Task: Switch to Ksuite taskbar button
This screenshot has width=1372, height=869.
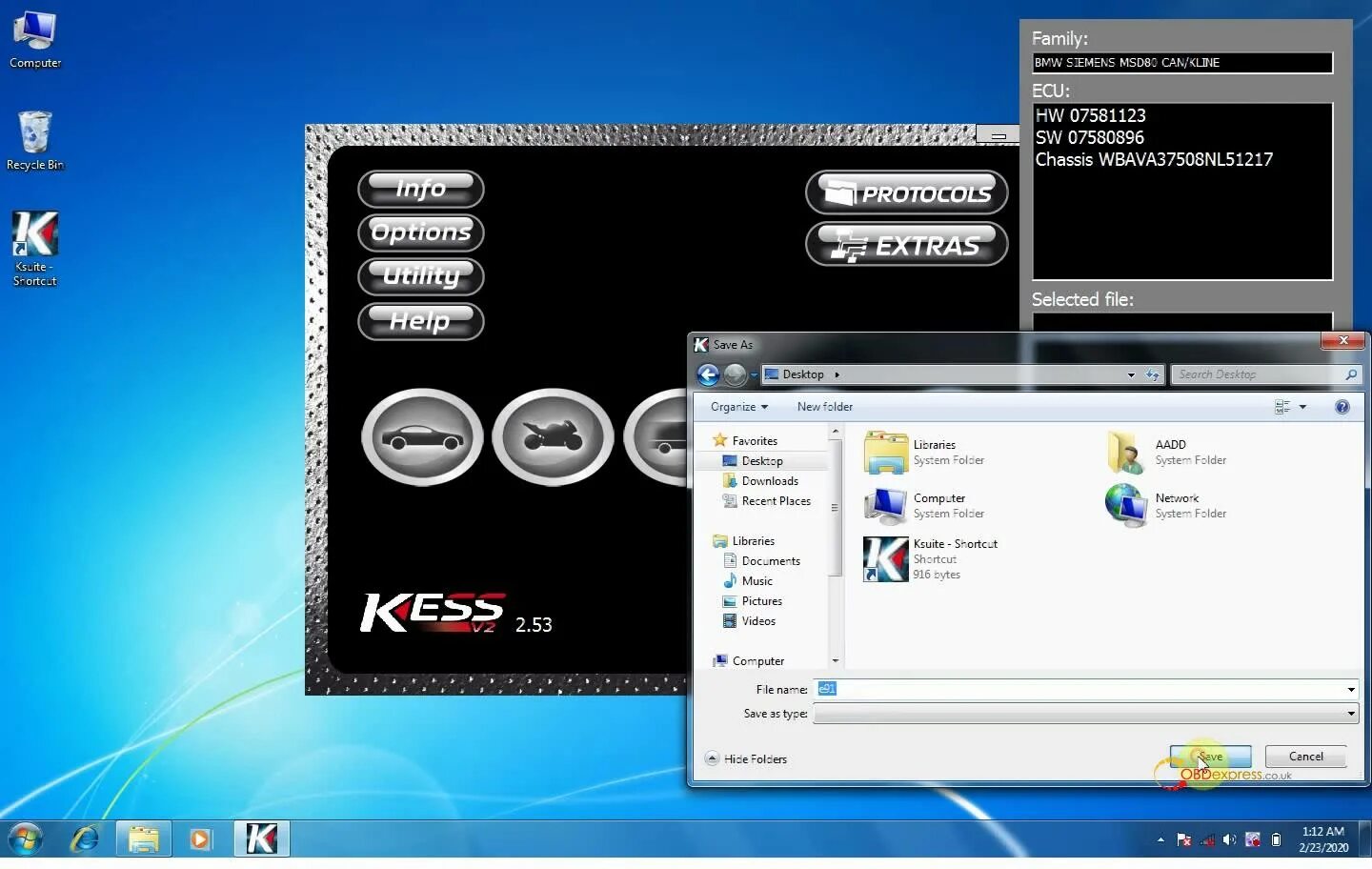Action: [261, 839]
